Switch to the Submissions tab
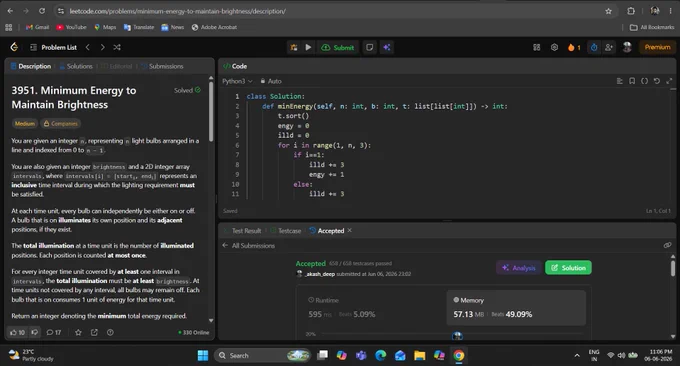 coord(162,66)
